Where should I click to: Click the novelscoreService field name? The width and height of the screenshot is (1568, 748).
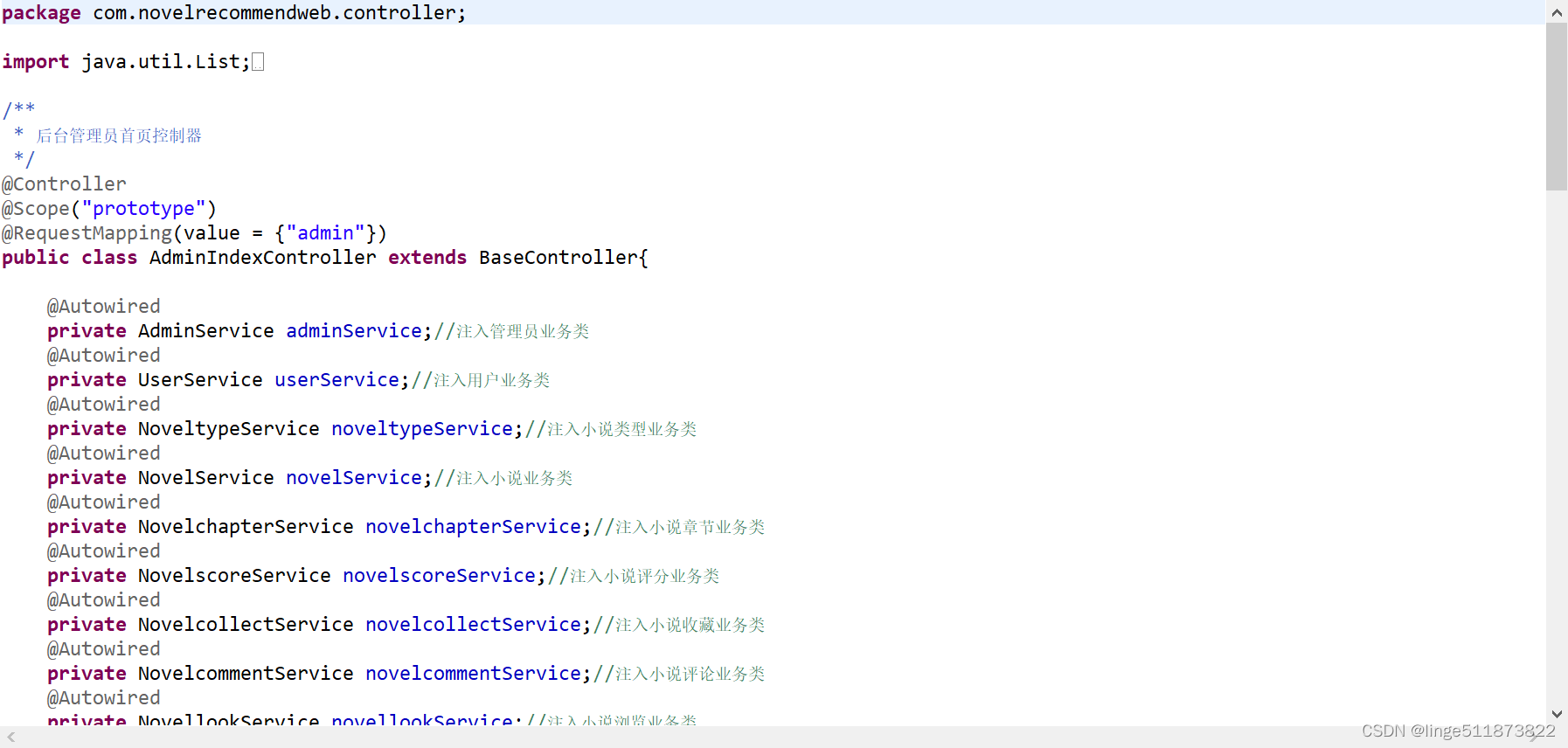click(x=440, y=576)
